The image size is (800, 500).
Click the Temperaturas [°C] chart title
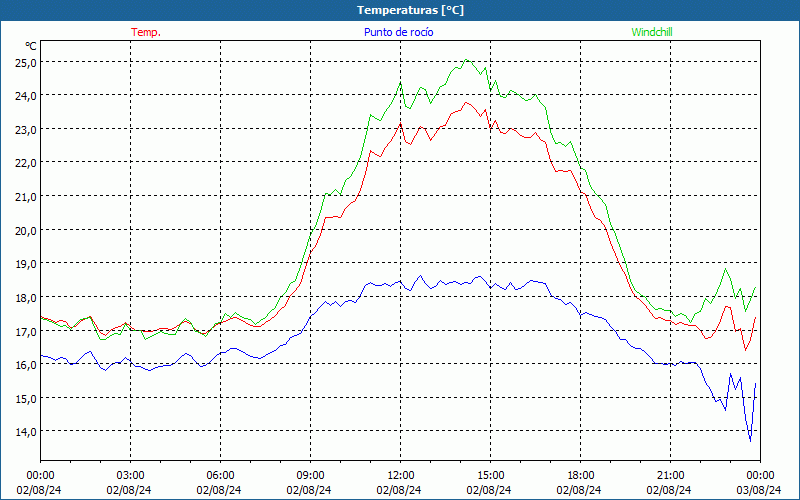410,10
